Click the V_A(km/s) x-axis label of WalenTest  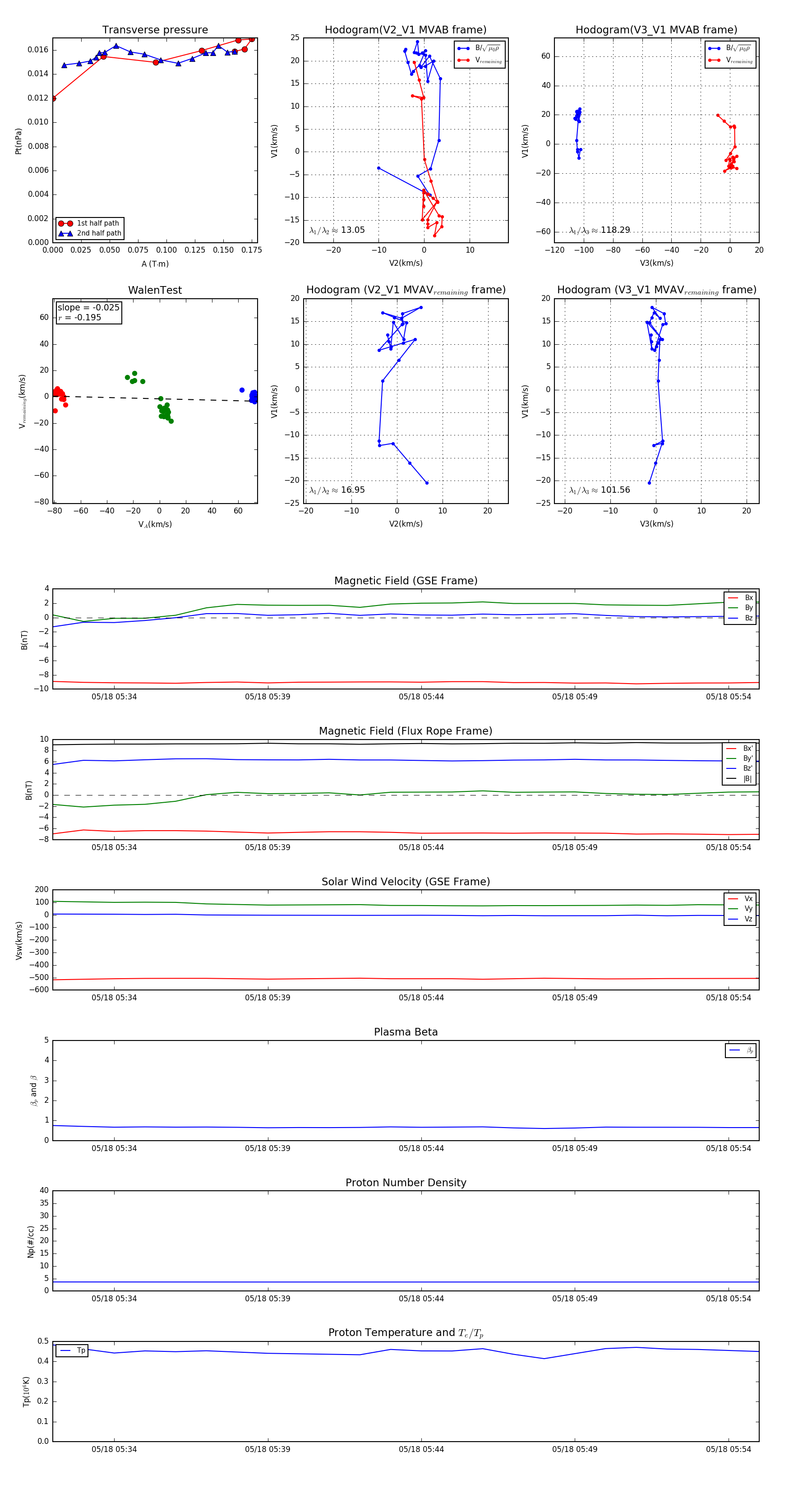(x=155, y=524)
